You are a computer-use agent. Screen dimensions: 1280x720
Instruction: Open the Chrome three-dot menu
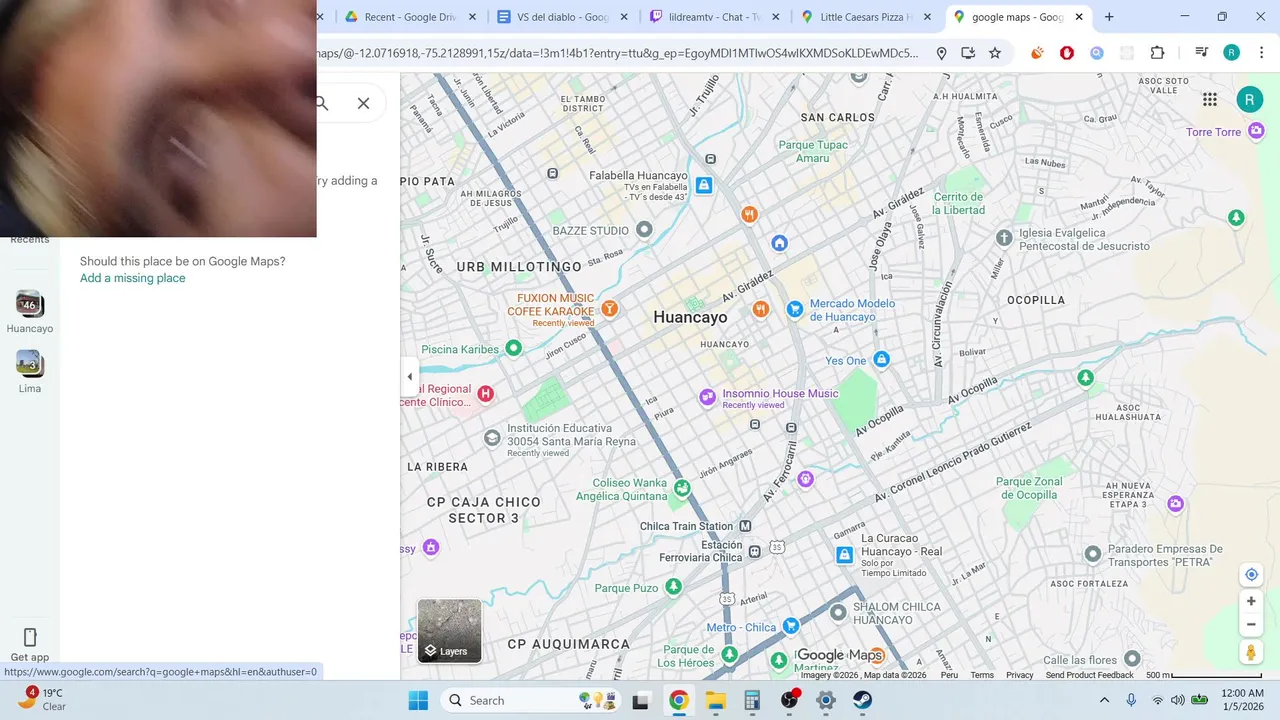(1261, 53)
